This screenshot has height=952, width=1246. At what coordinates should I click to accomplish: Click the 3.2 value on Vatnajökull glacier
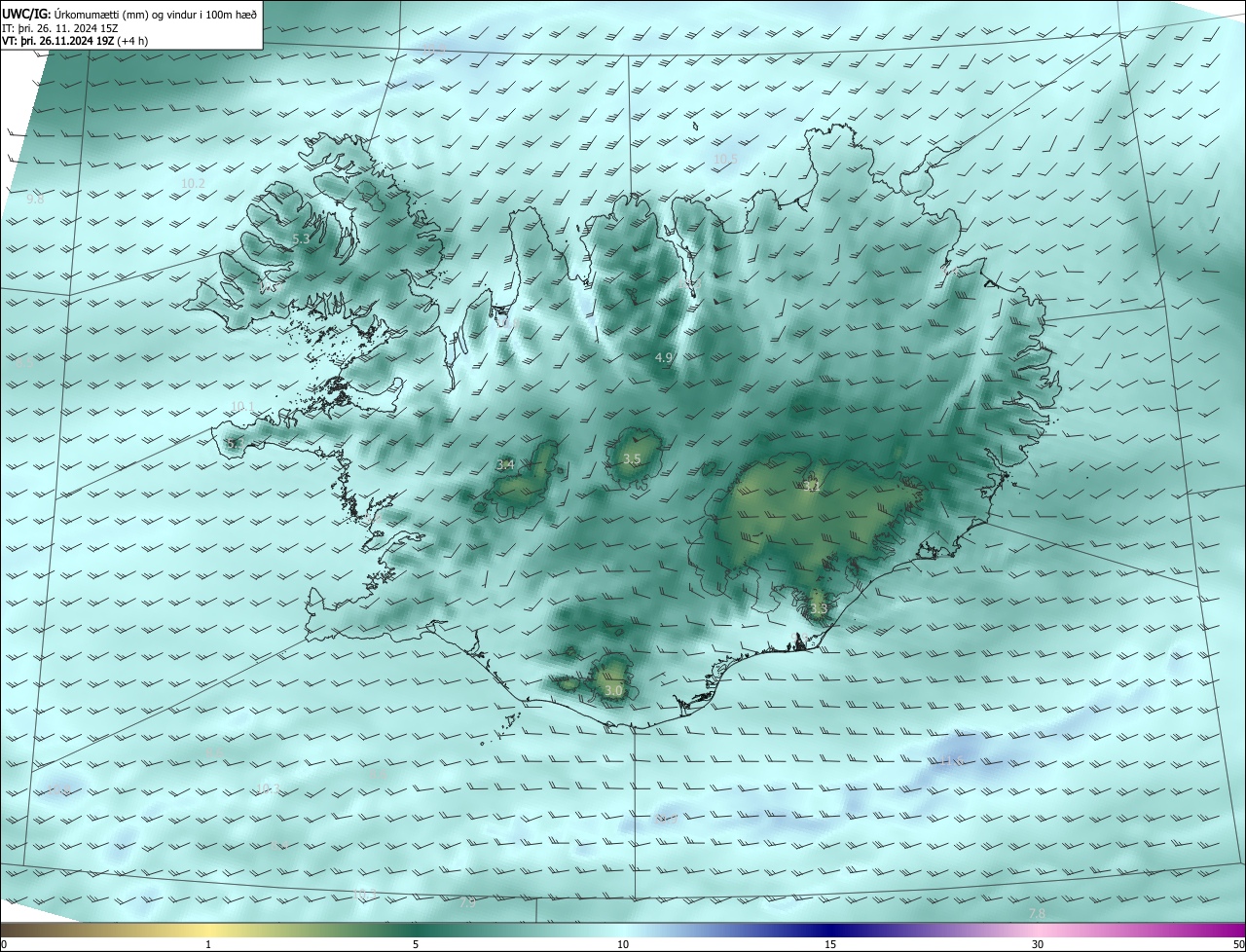point(812,485)
